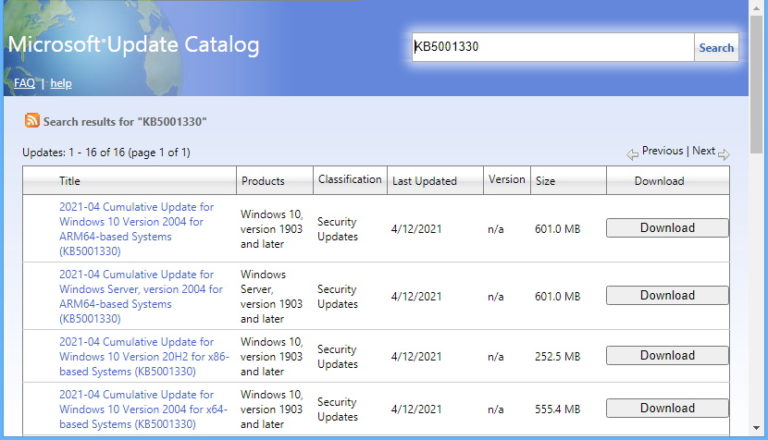Click the n/a version in Windows 10 ARM64 row
Viewport: 768px width, 440px height.
[x=496, y=229]
